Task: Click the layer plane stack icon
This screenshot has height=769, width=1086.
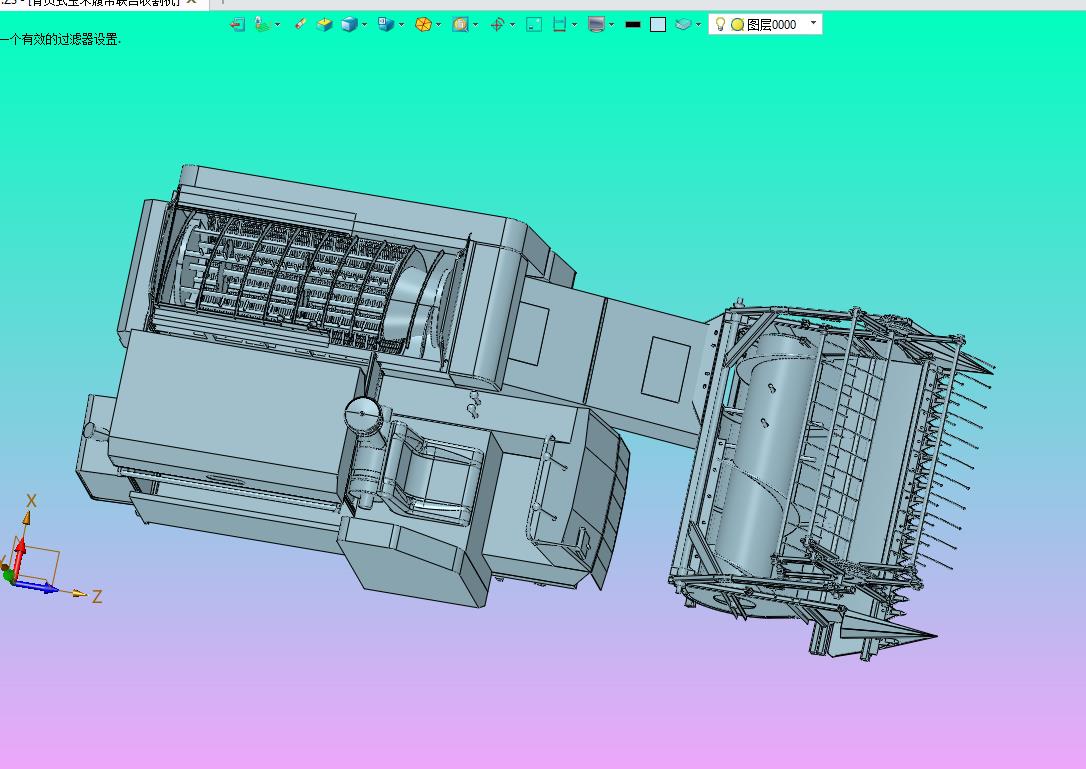Action: pos(684,25)
